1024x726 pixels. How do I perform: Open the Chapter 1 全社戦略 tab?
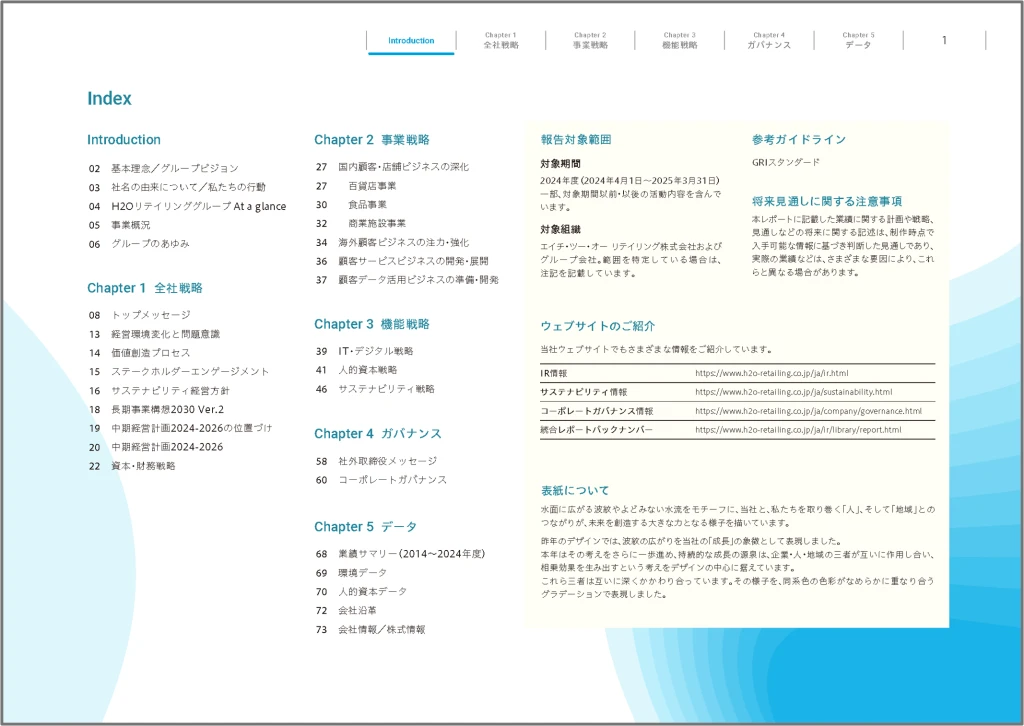click(x=500, y=40)
